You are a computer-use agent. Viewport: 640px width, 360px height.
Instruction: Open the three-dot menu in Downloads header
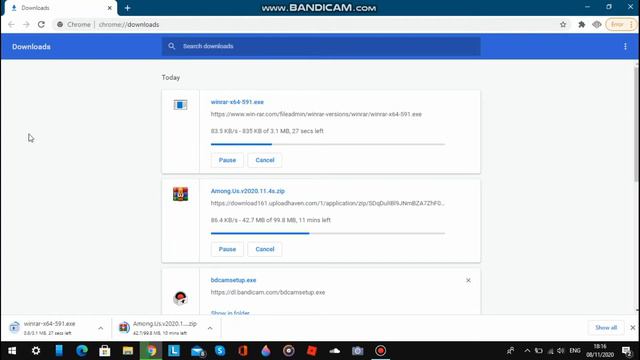point(625,47)
